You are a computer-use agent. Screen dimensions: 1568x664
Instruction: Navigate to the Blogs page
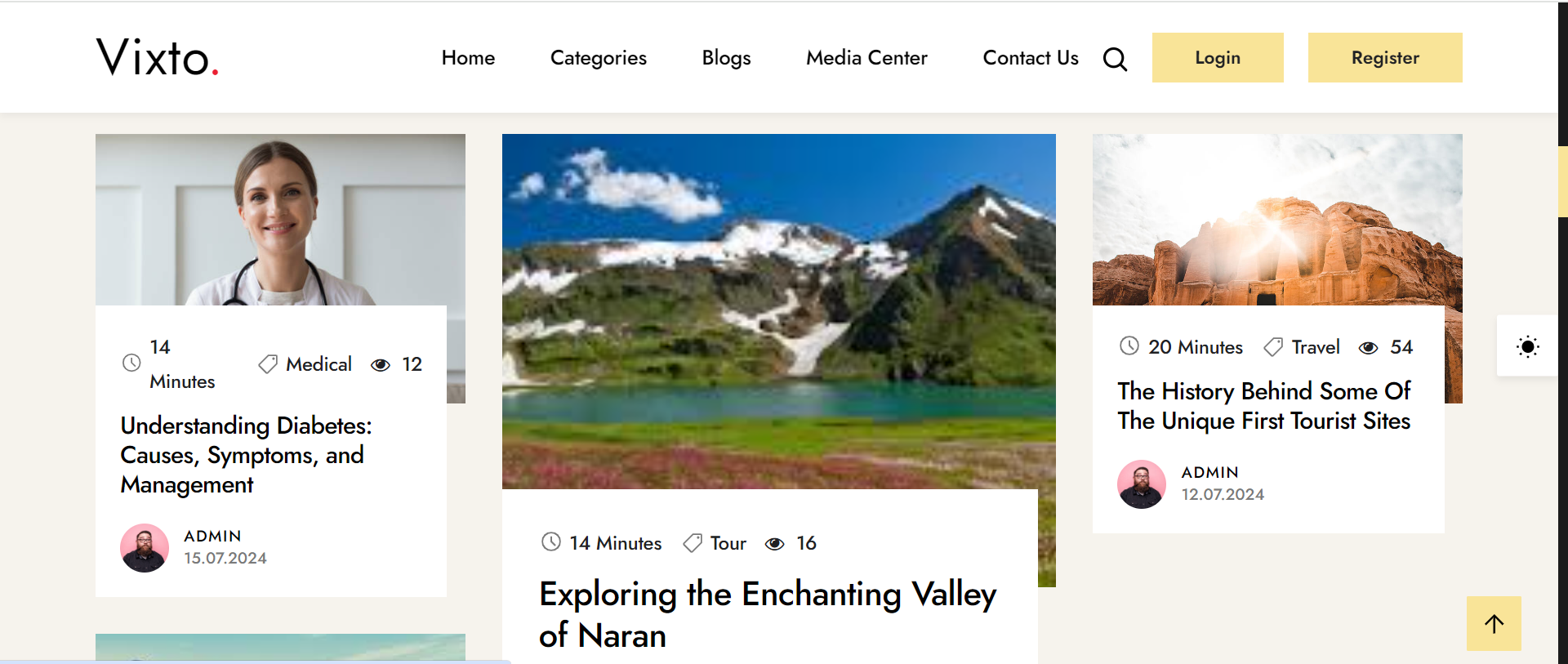tap(725, 57)
